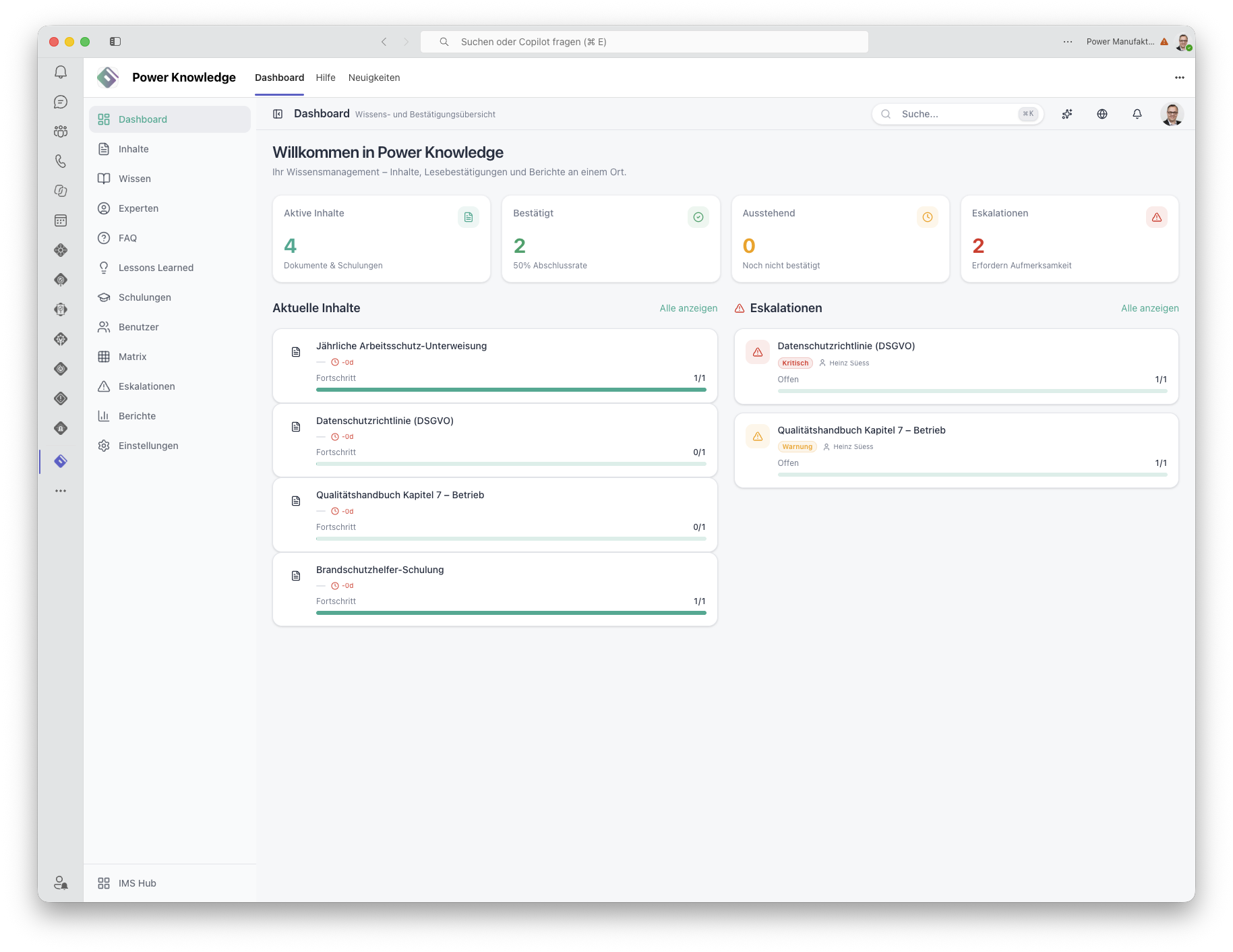Open Matrix in the sidebar

point(170,357)
